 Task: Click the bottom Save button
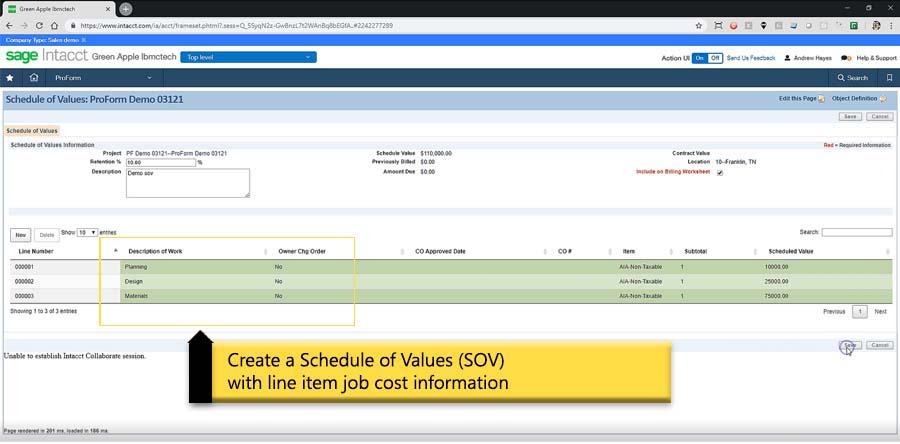(850, 345)
